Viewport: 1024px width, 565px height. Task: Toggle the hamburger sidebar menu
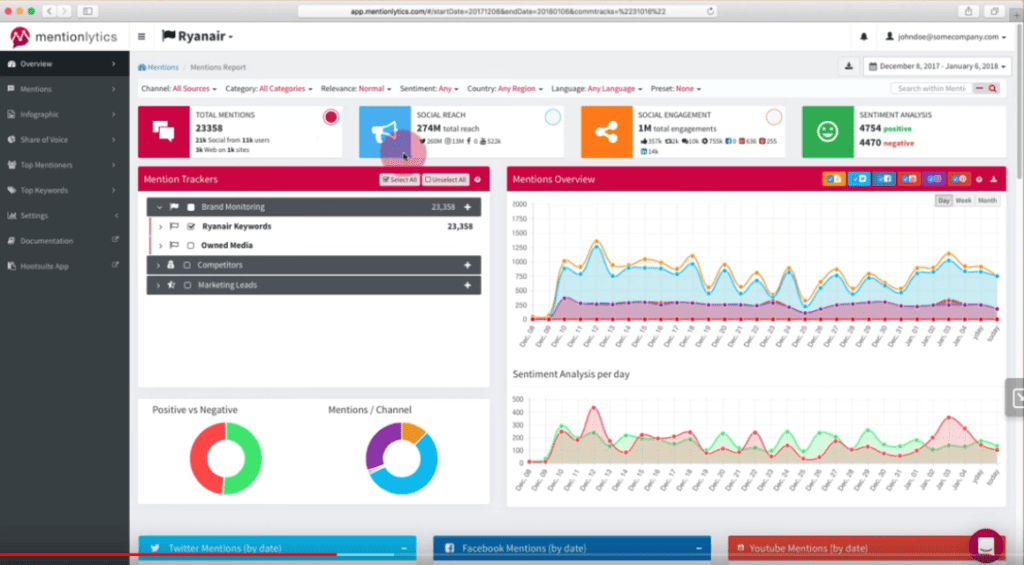142,37
